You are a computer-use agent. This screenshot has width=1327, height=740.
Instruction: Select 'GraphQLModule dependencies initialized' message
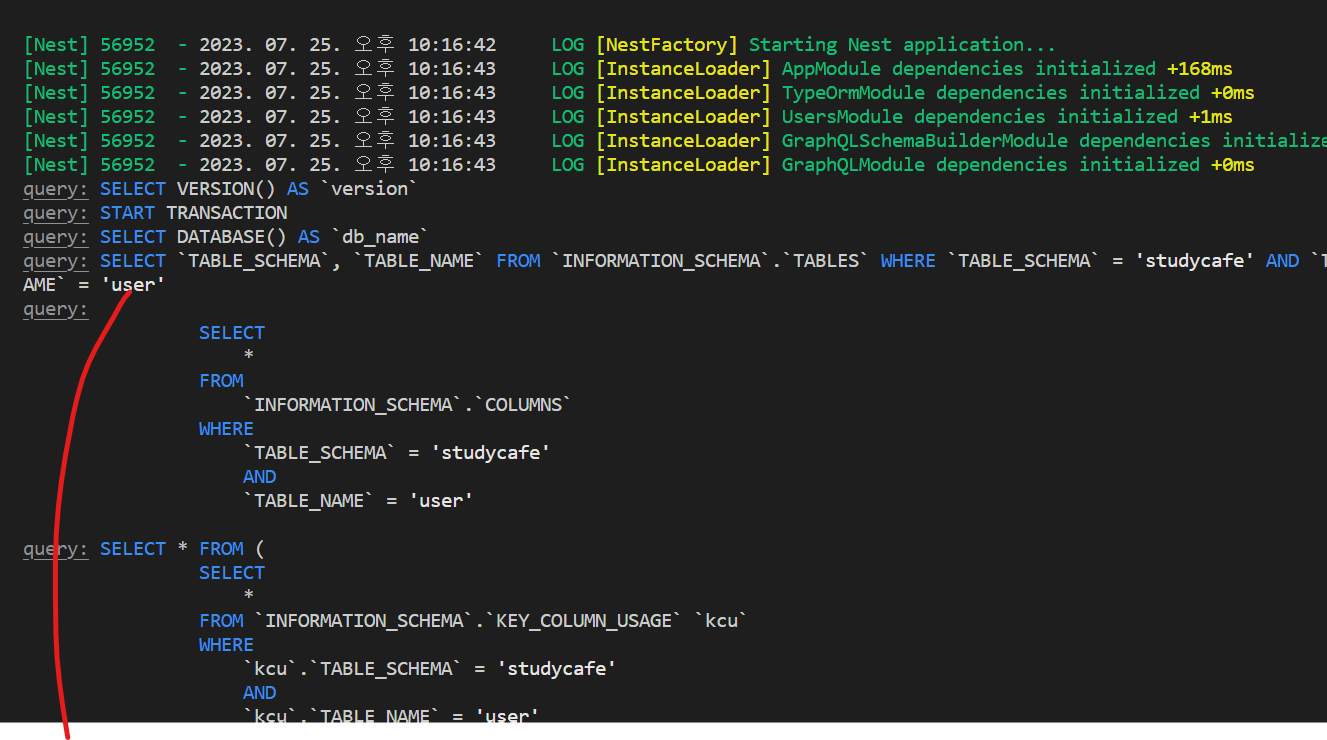pyautogui.click(x=991, y=165)
